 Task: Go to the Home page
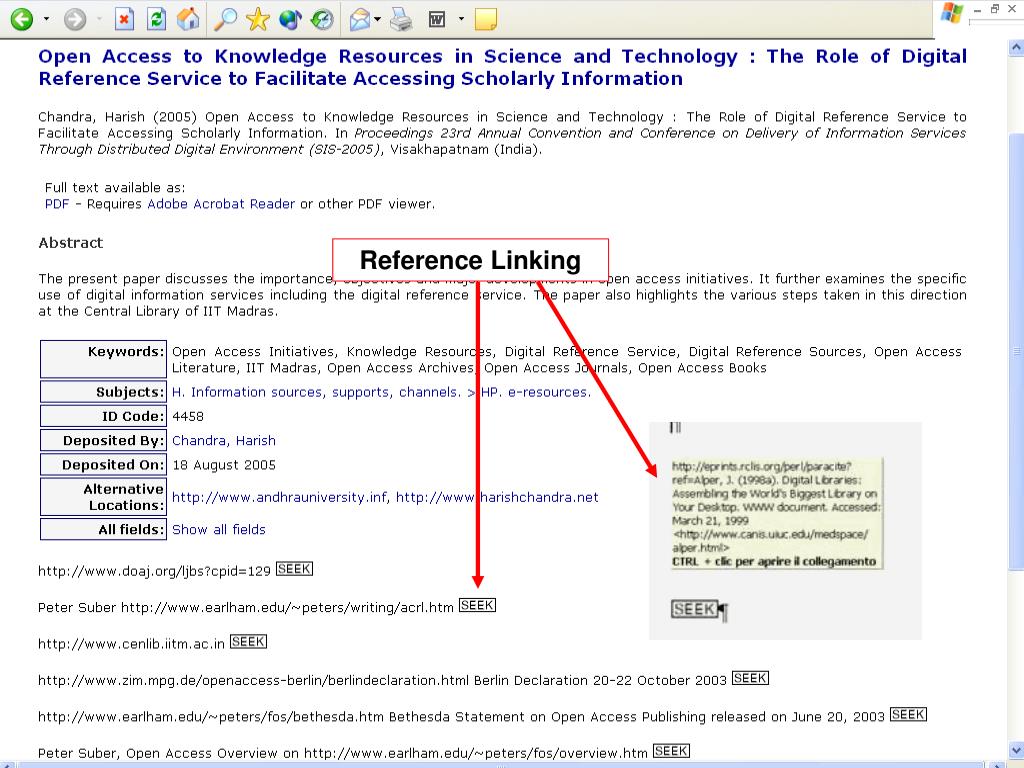tap(188, 19)
